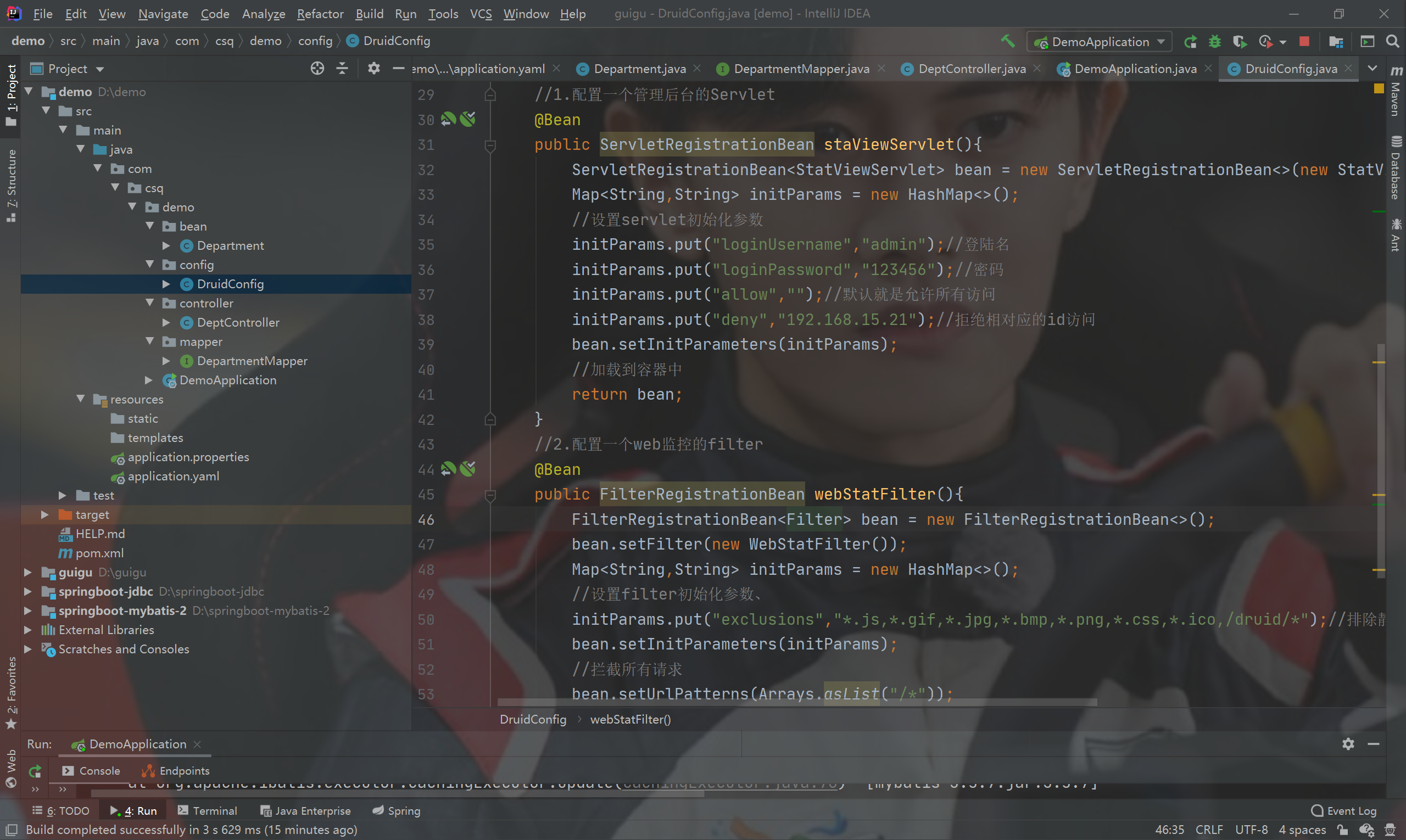This screenshot has height=840, width=1406.
Task: Click the Debug DemoApplication bug icon
Action: (1215, 41)
